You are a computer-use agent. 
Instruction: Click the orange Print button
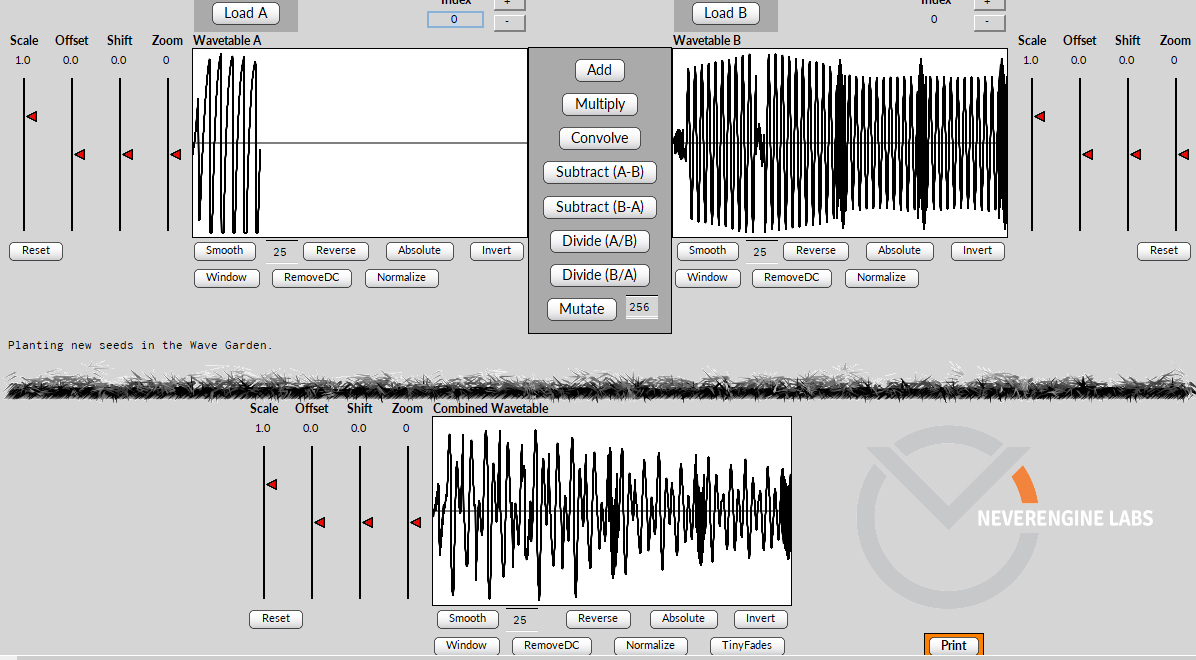tap(953, 646)
